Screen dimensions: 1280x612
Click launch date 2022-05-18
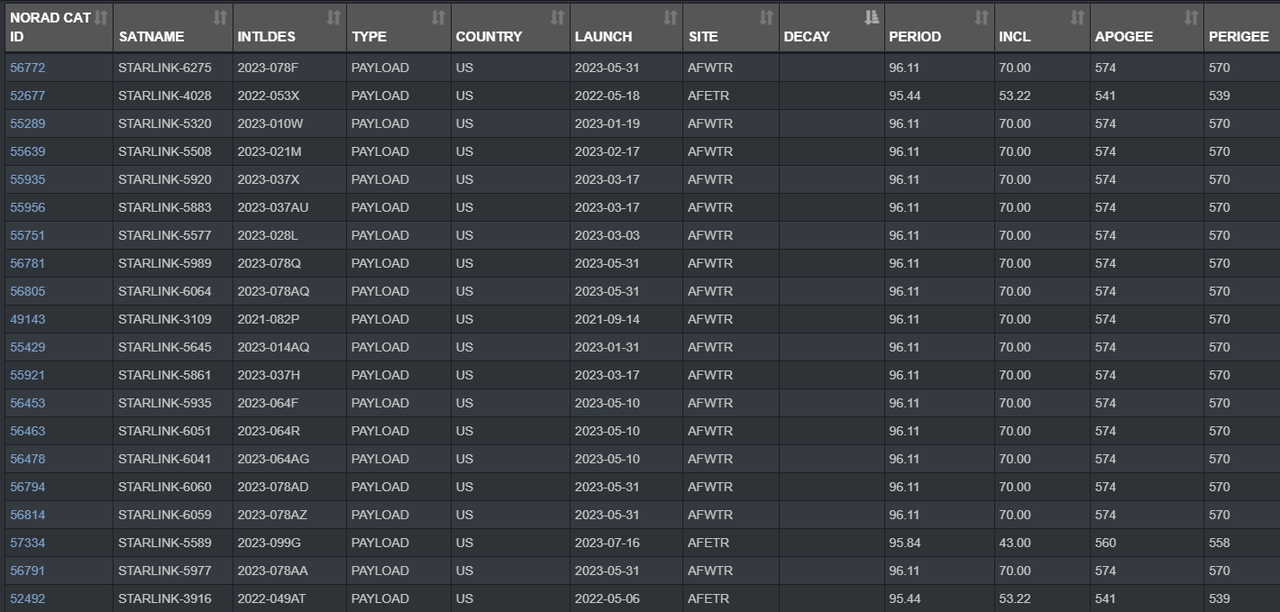coord(607,96)
